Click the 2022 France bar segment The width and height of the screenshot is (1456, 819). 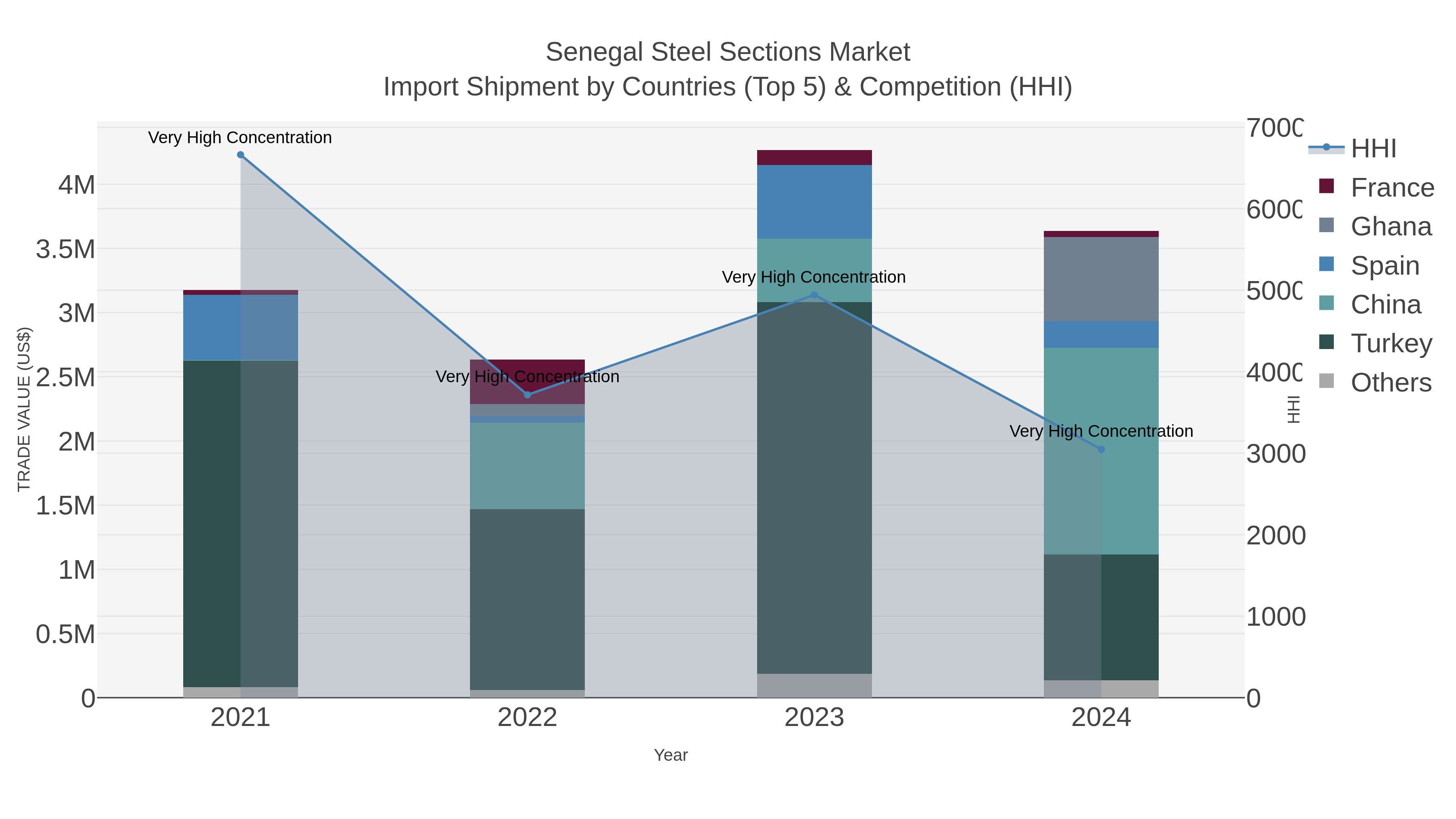(527, 381)
